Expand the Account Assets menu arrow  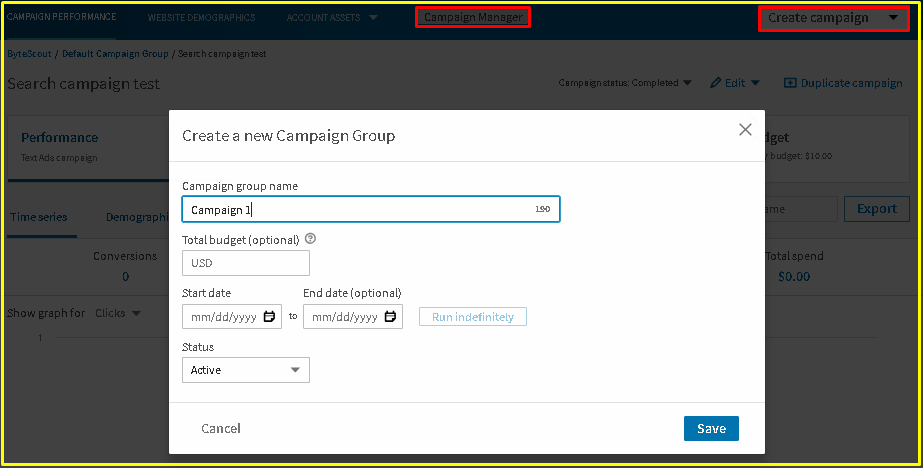(x=373, y=18)
